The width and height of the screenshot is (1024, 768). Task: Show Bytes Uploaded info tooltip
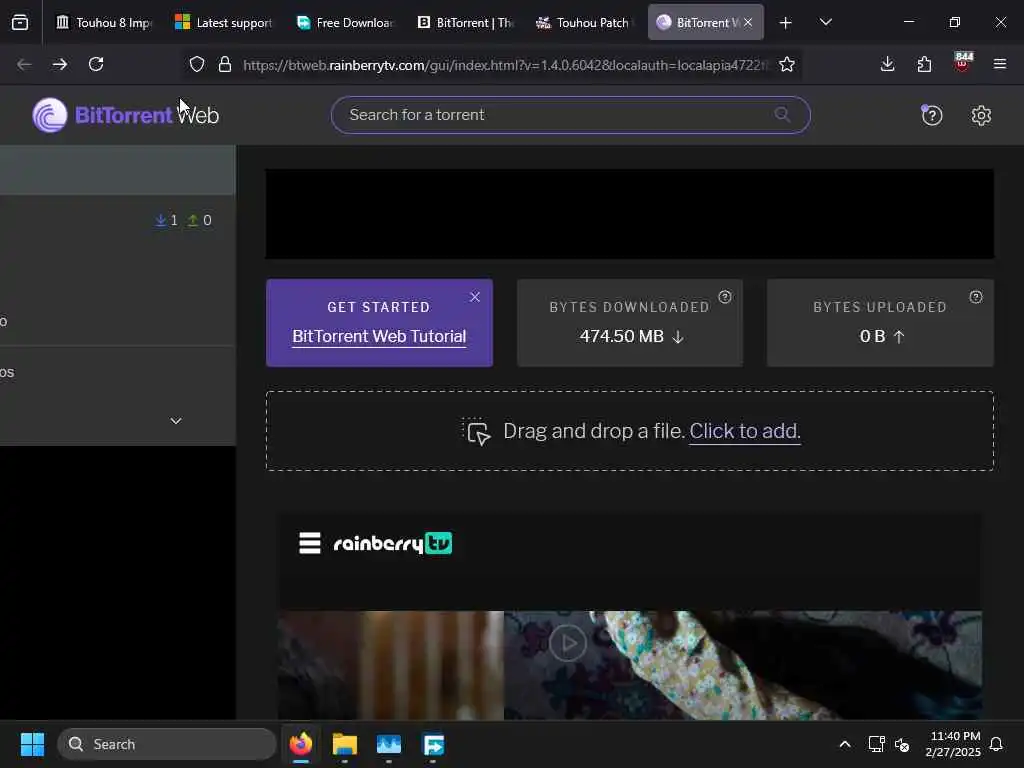click(x=976, y=297)
